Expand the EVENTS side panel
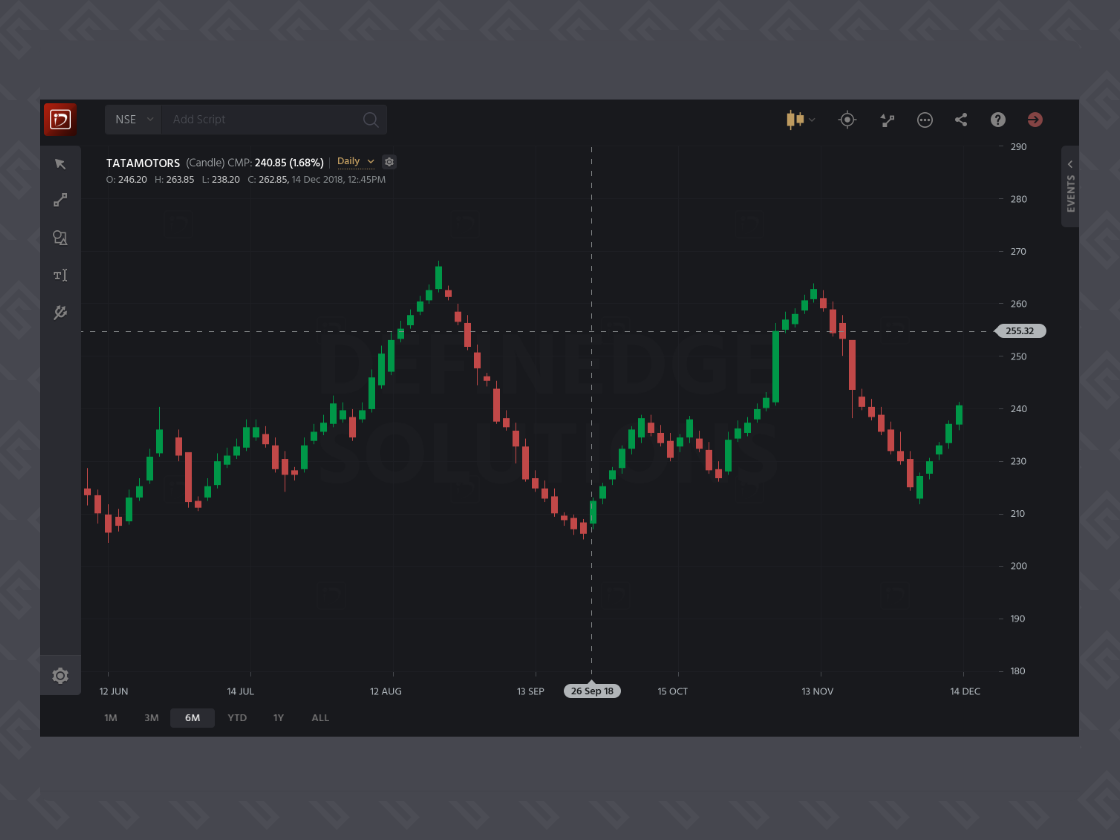1120x840 pixels. pos(1070,186)
